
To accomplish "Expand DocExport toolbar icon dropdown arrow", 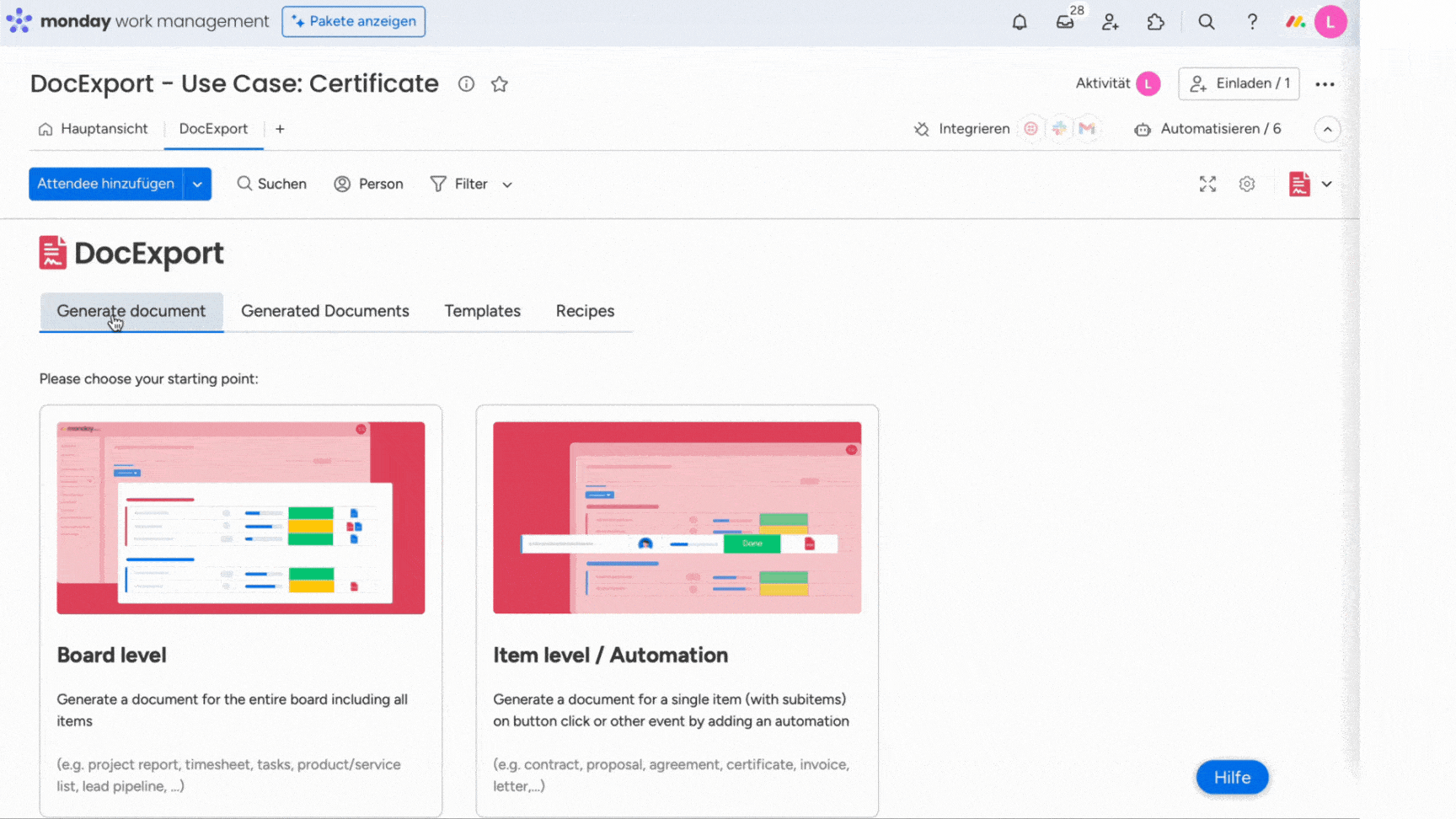I will pos(1326,184).
